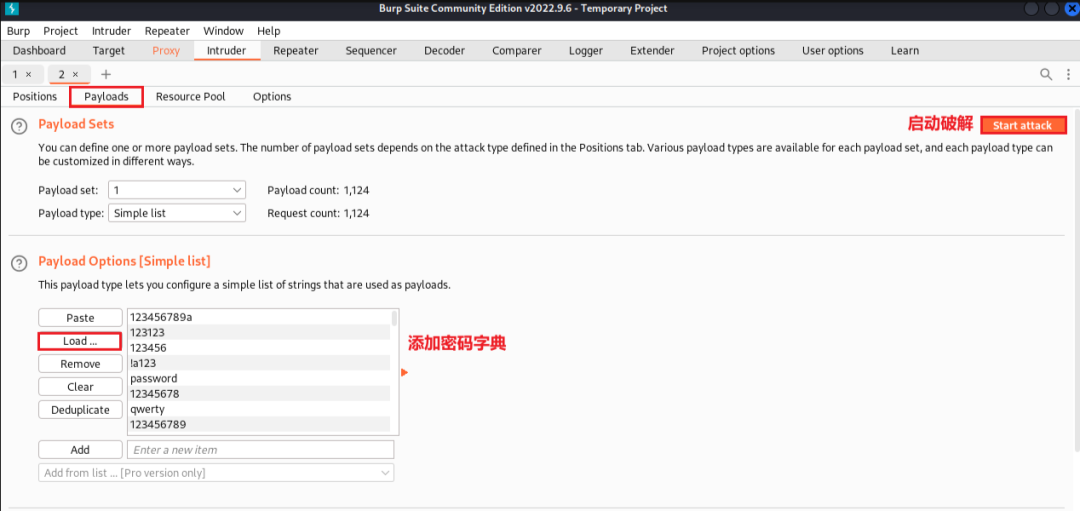The image size is (1080, 511).
Task: Switch to the Comparer tab
Action: pos(517,51)
